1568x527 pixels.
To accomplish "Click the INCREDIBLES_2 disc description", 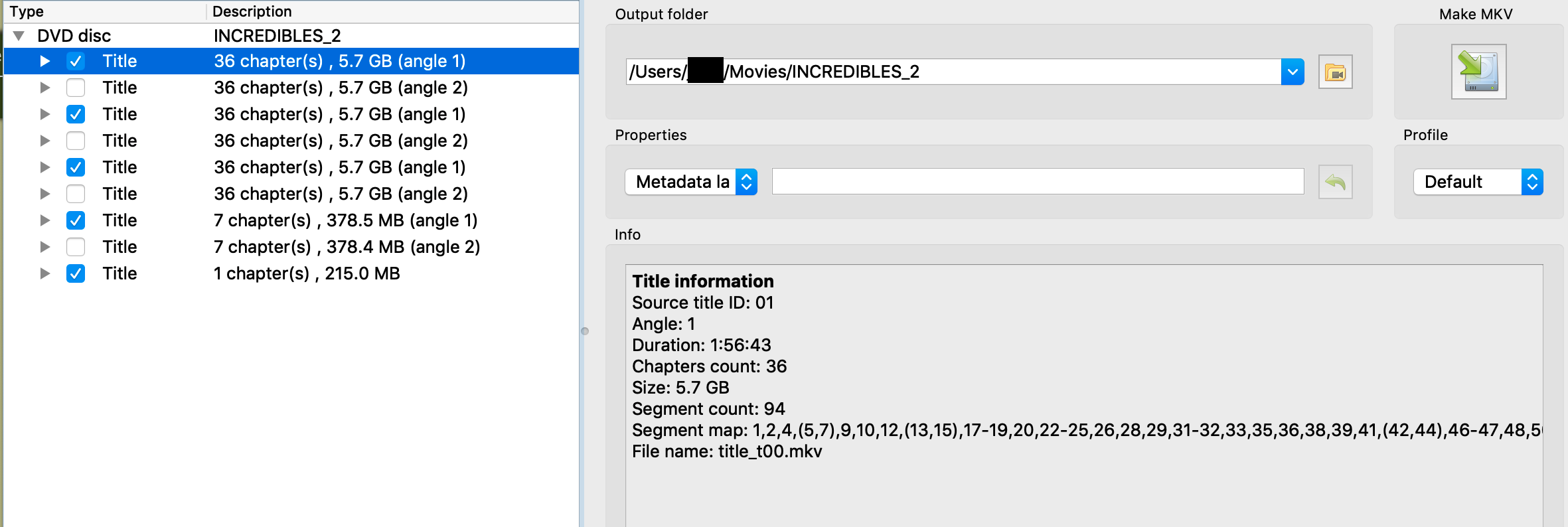I will pyautogui.click(x=277, y=36).
